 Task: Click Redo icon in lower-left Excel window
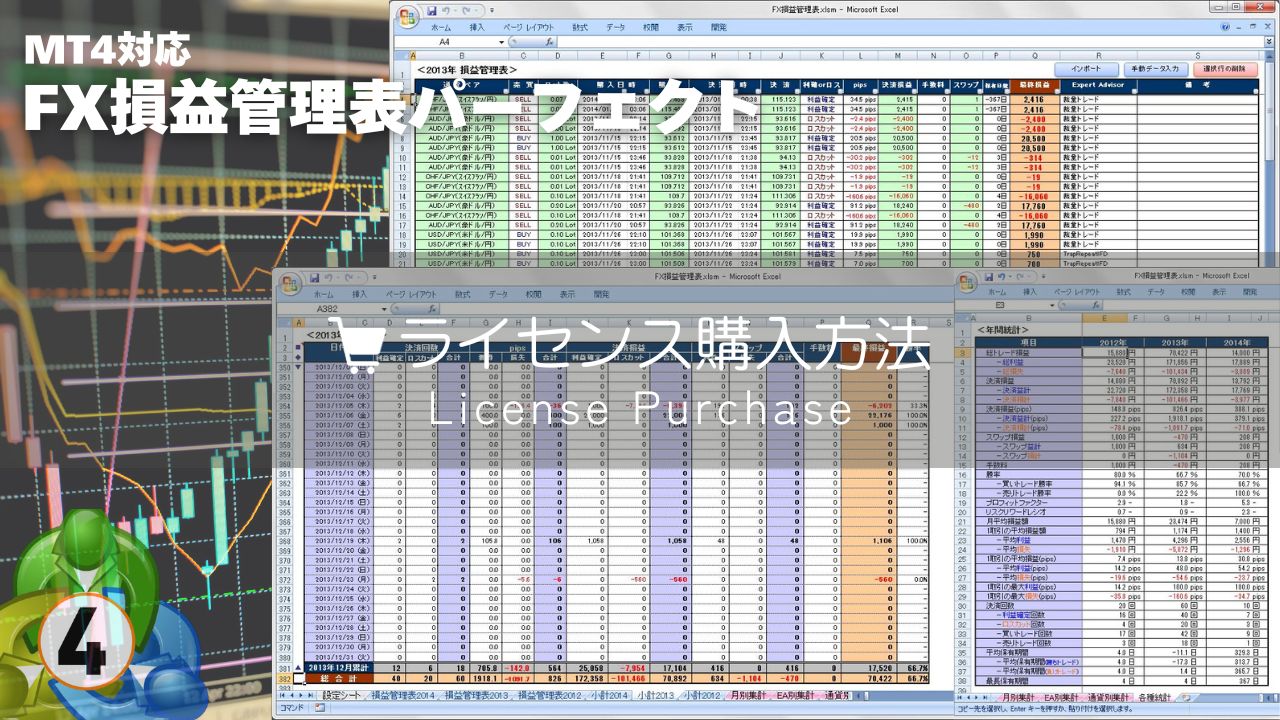(350, 276)
